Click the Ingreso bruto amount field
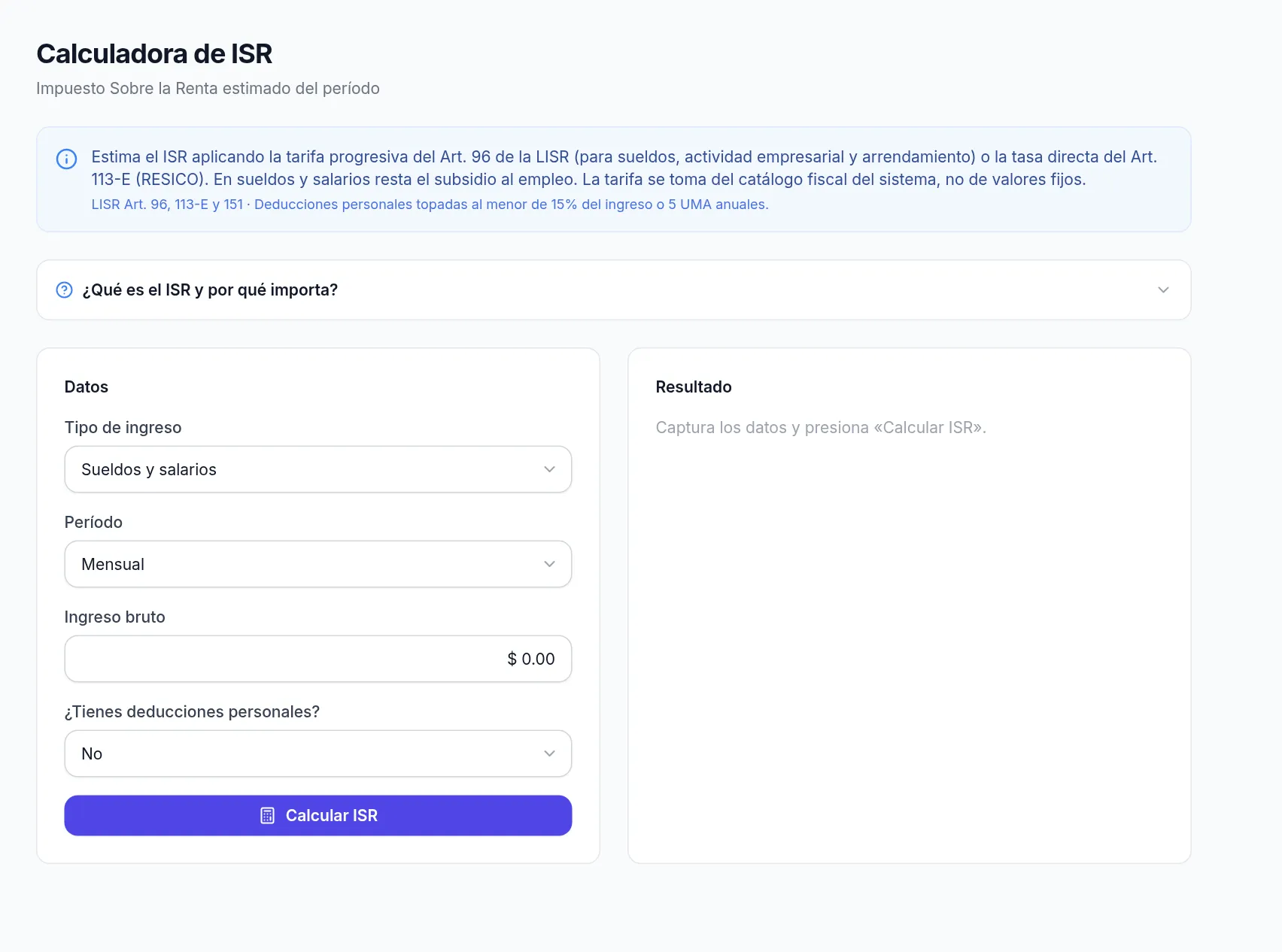Viewport: 1282px width, 952px height. [318, 659]
